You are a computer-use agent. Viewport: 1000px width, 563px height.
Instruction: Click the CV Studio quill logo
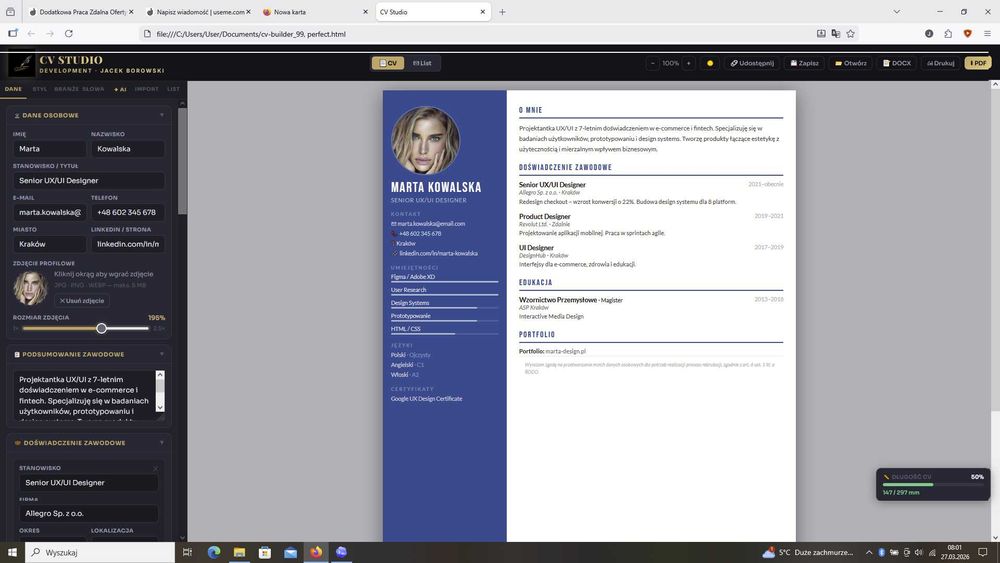click(22, 64)
